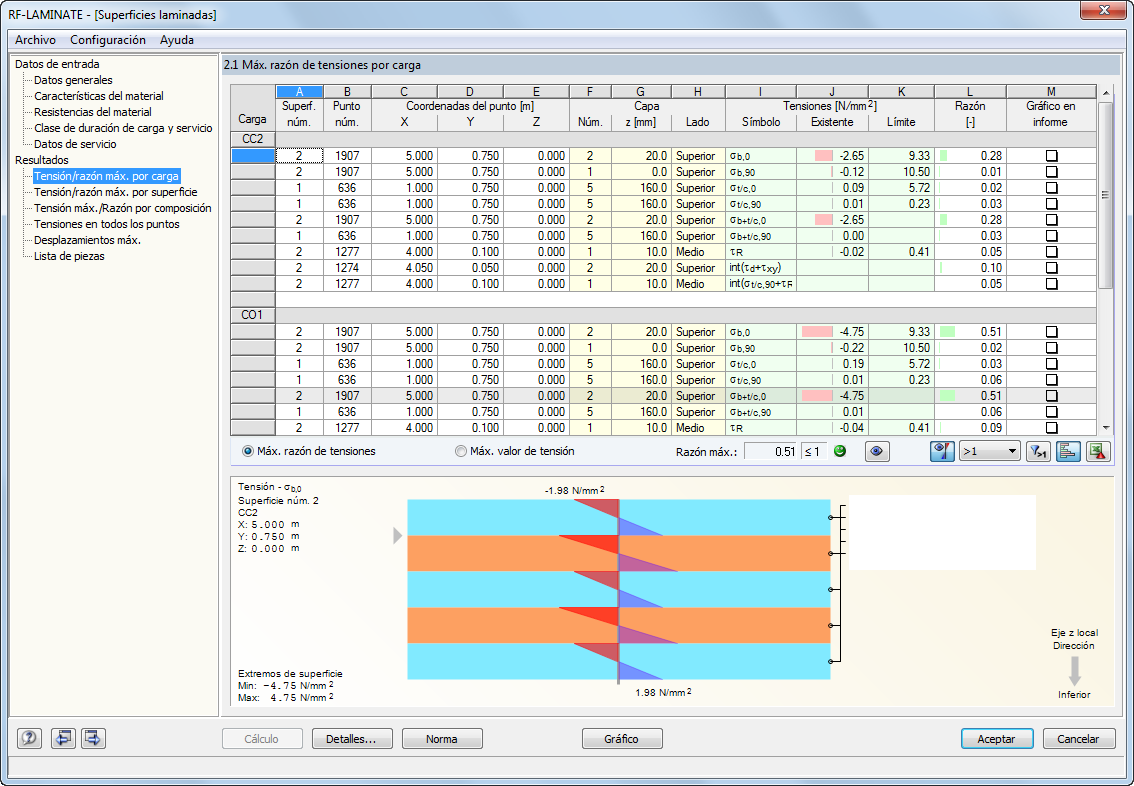The height and width of the screenshot is (786, 1134).
Task: Select Tensión/razón máx. por superficie item
Action: [116, 192]
